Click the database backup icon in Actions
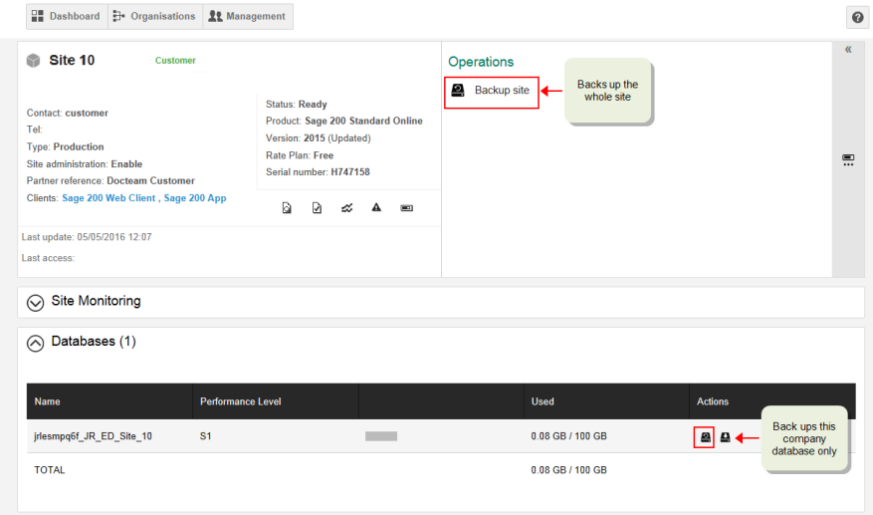Viewport: 873px width, 515px height. (x=704, y=437)
